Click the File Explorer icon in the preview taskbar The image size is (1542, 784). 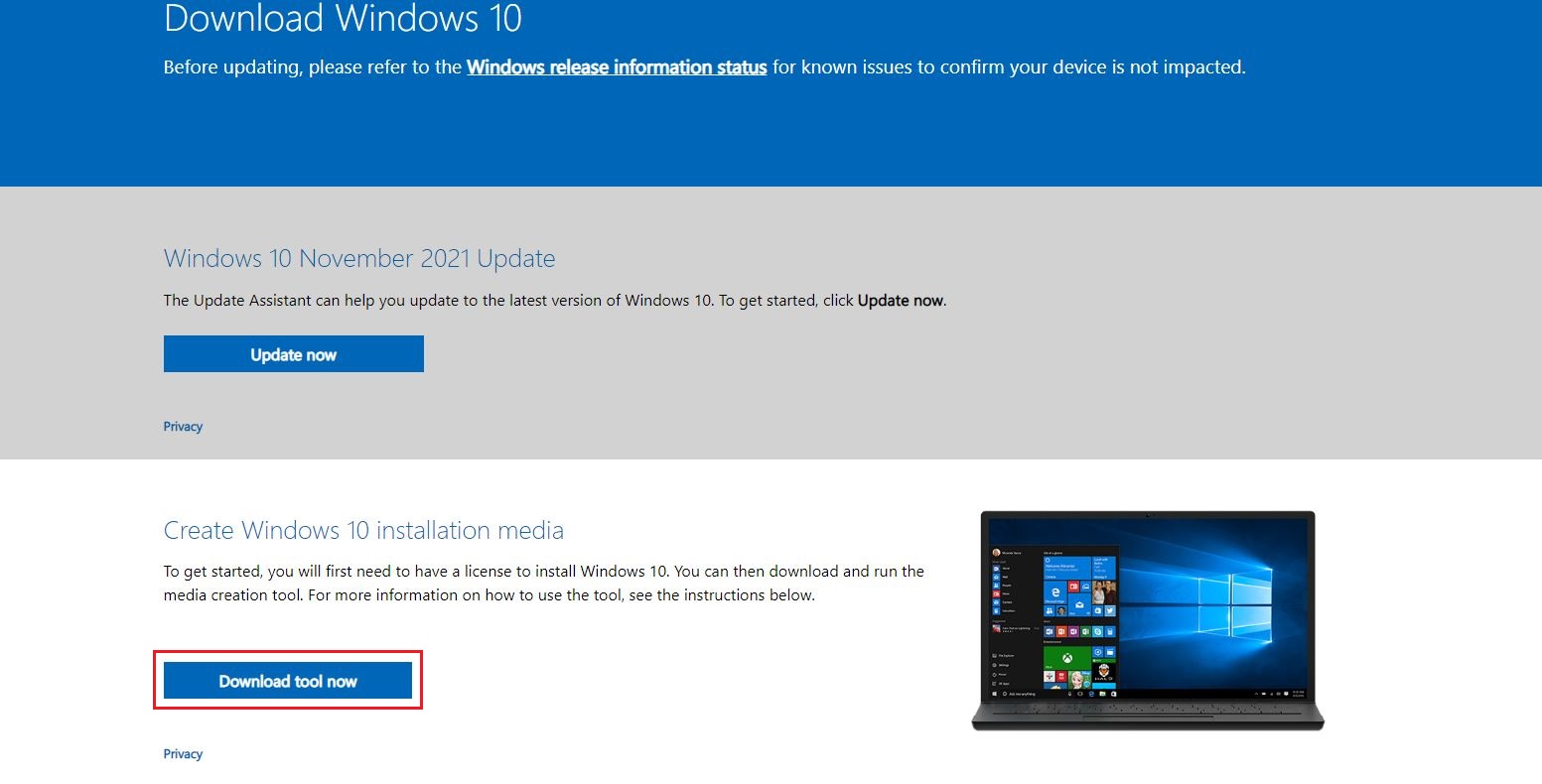click(x=1101, y=695)
